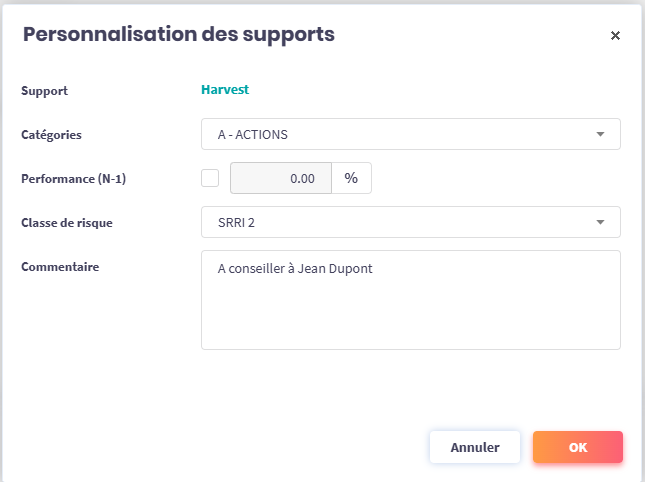Close the Personnalisation des supports dialog
This screenshot has width=645, height=482.
[x=615, y=36]
